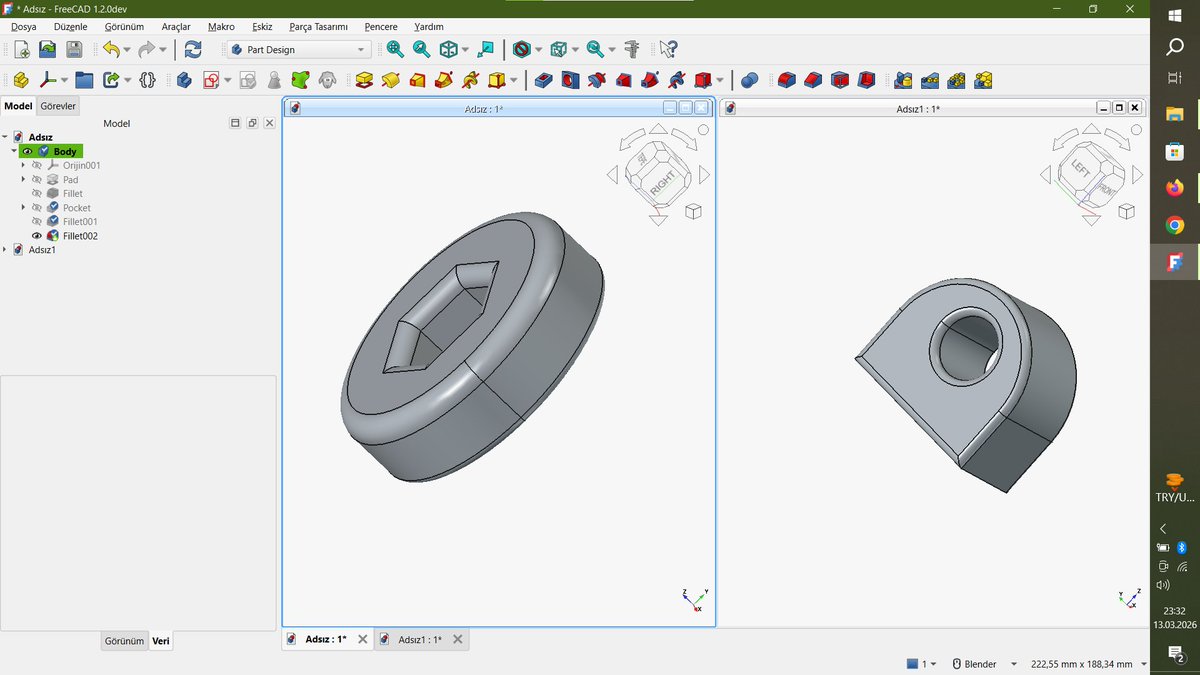
Task: Click the refresh/recompute icon
Action: (193, 49)
